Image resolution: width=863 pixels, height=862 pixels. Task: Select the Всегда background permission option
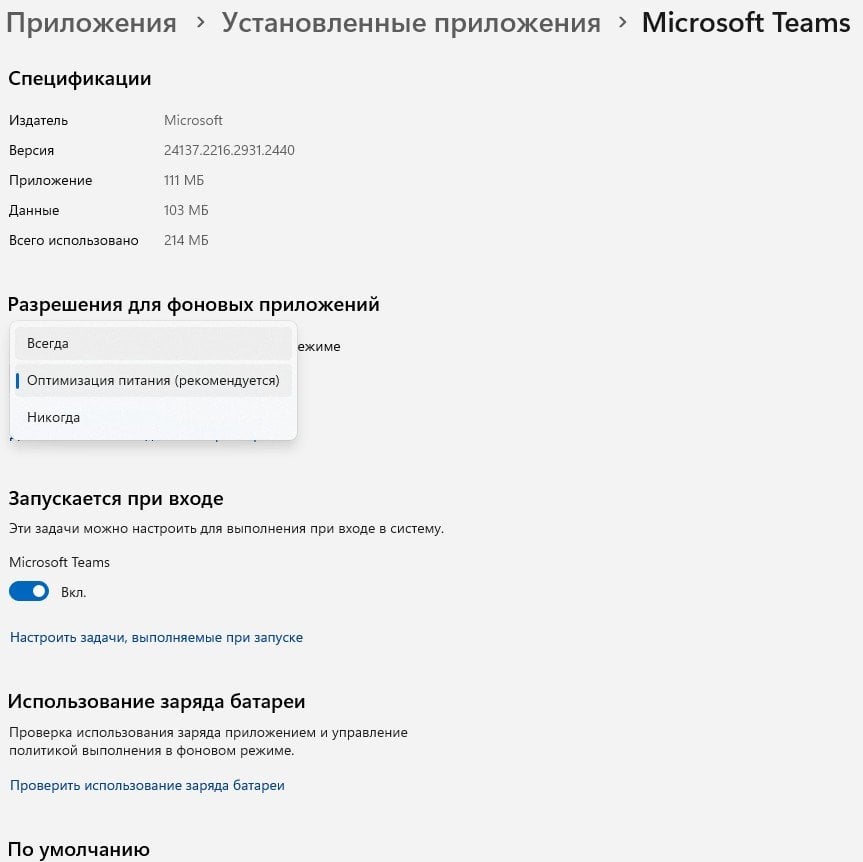pyautogui.click(x=153, y=343)
